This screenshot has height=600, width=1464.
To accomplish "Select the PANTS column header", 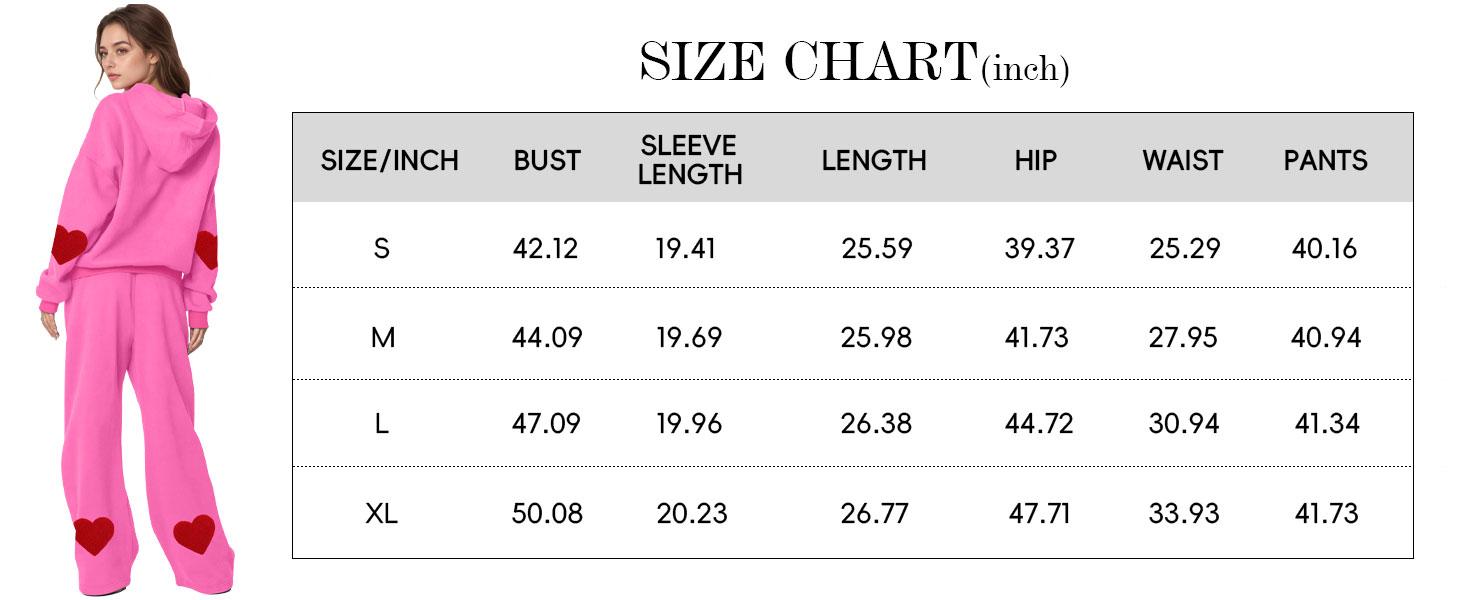I will pyautogui.click(x=1325, y=160).
